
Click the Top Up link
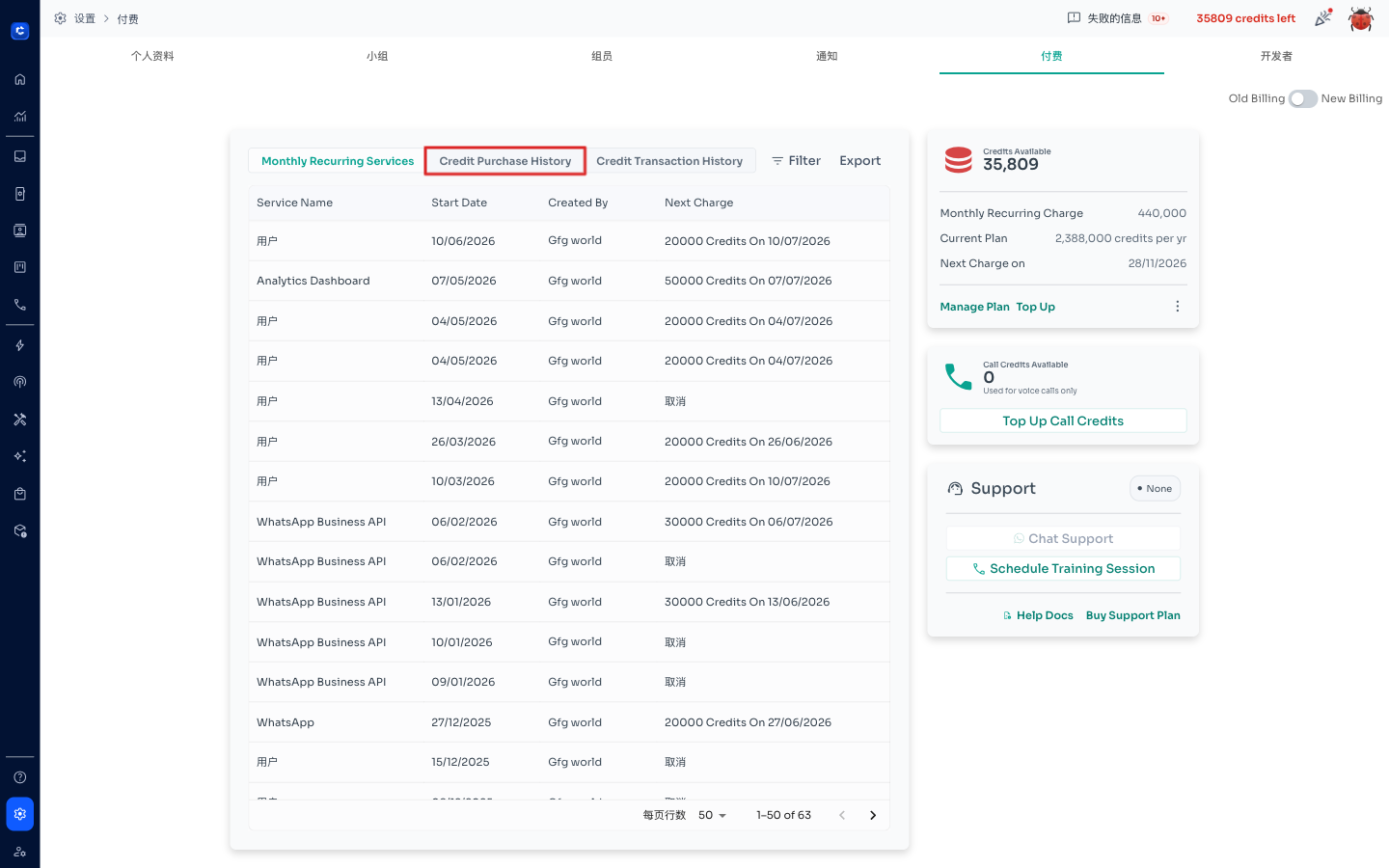point(1035,307)
